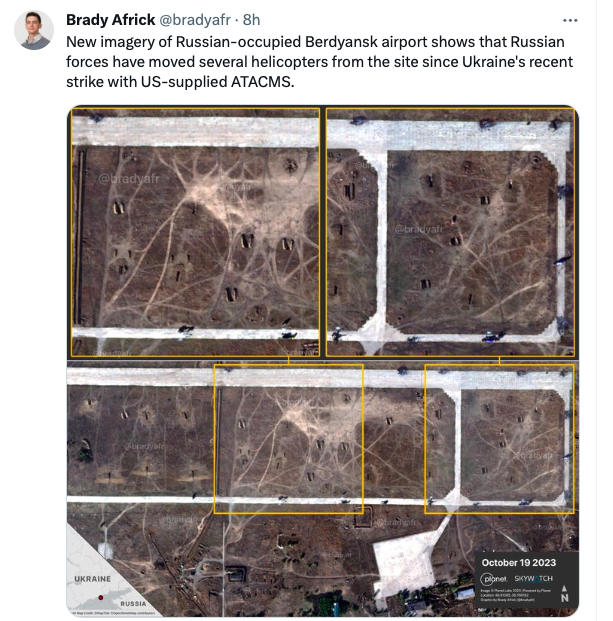Click the @bradyafr watermark in top-left panel

(129, 179)
